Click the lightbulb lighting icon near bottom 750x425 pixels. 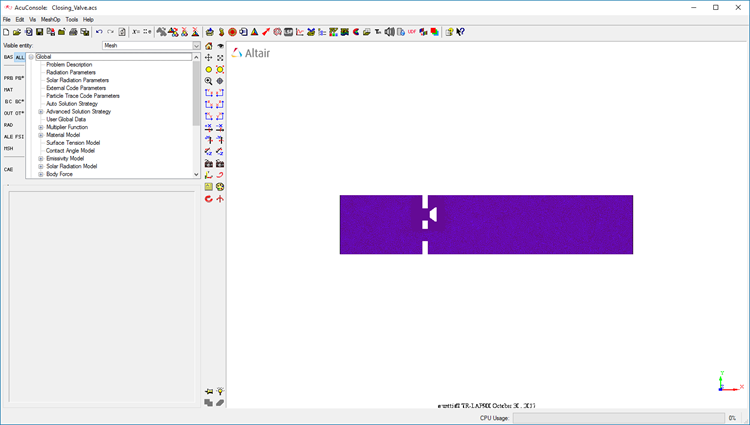220,391
